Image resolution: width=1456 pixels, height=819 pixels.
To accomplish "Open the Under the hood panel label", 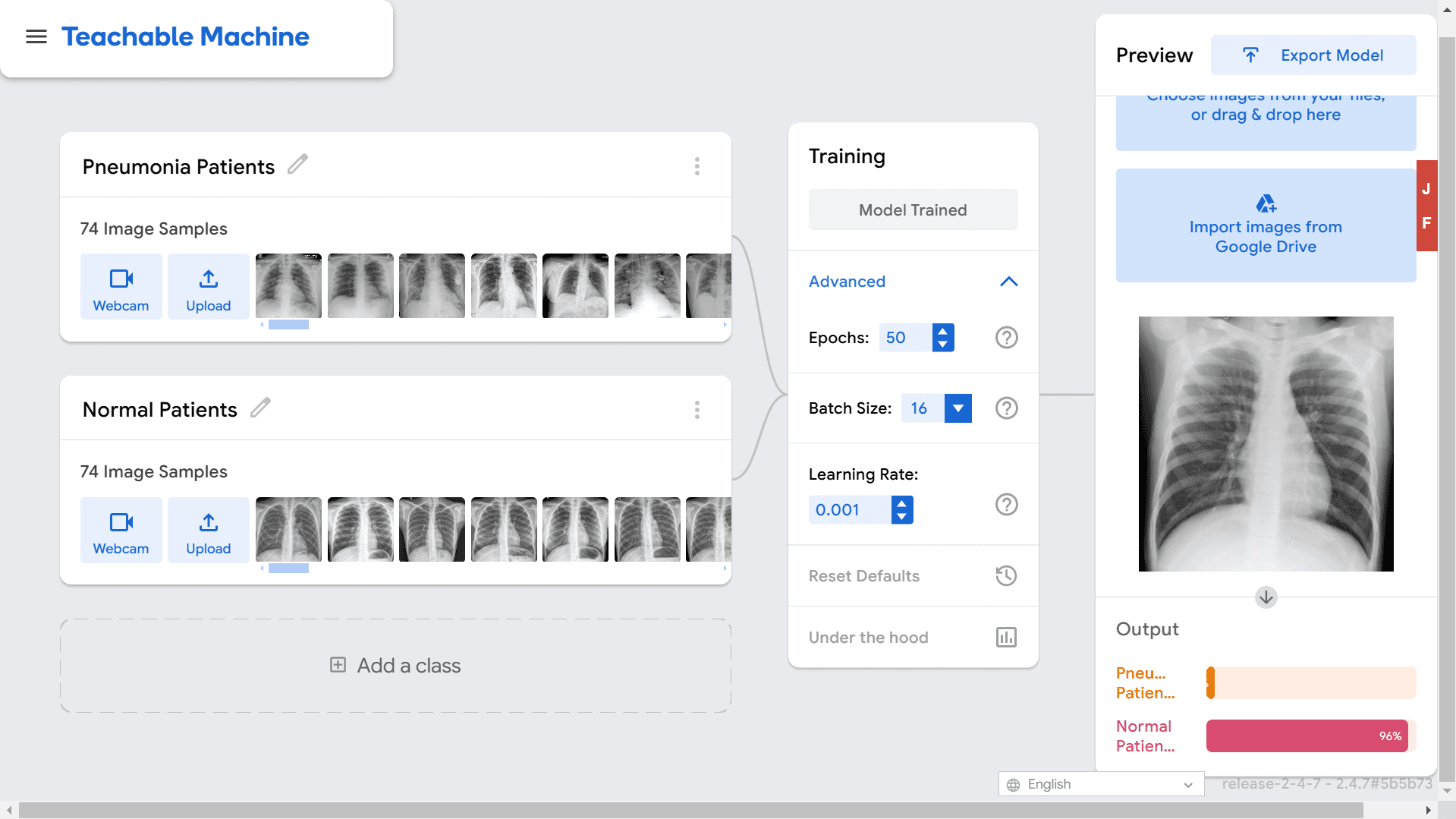I will point(868,638).
